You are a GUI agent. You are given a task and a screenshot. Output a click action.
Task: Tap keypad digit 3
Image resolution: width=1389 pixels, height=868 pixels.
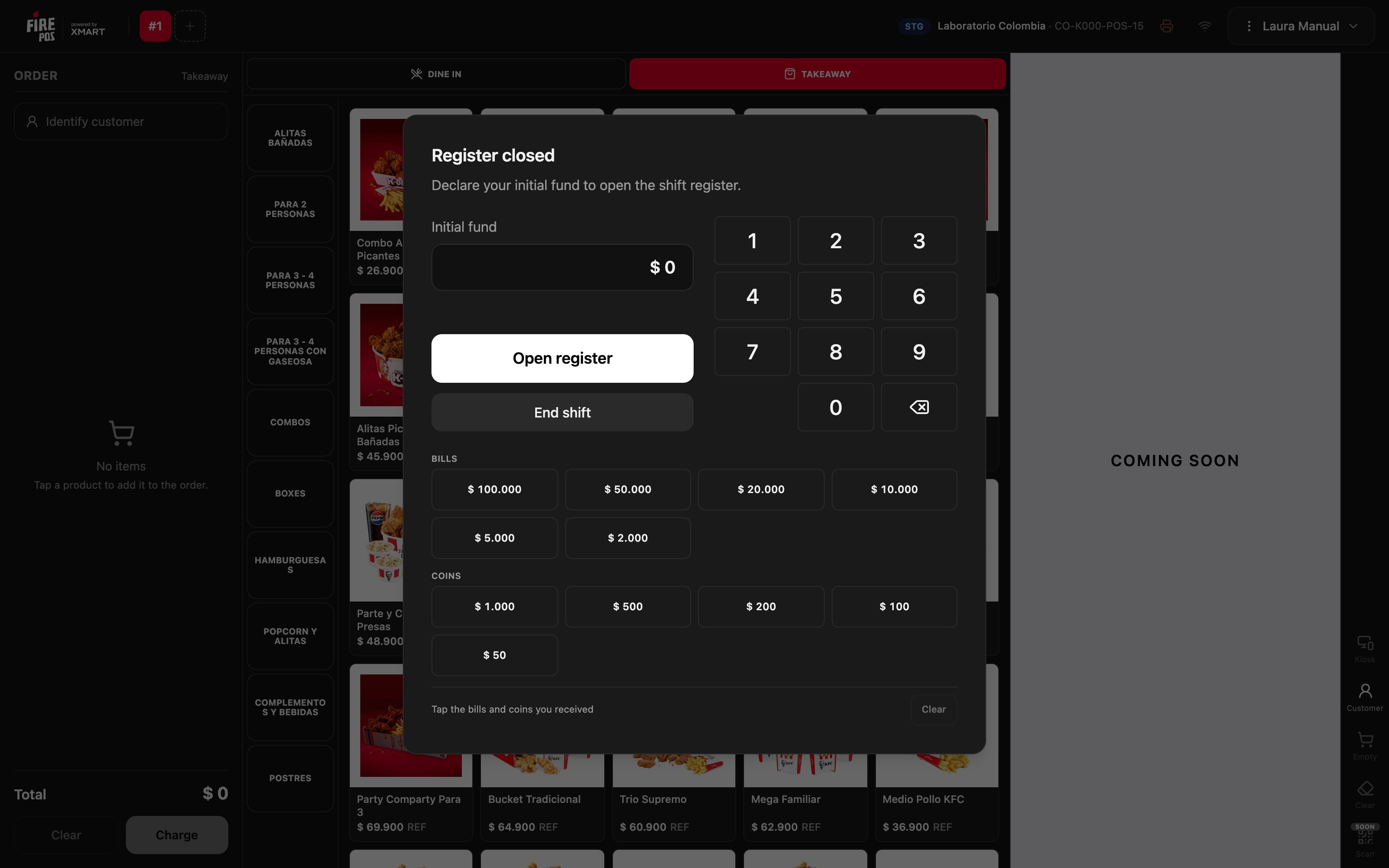pos(919,240)
